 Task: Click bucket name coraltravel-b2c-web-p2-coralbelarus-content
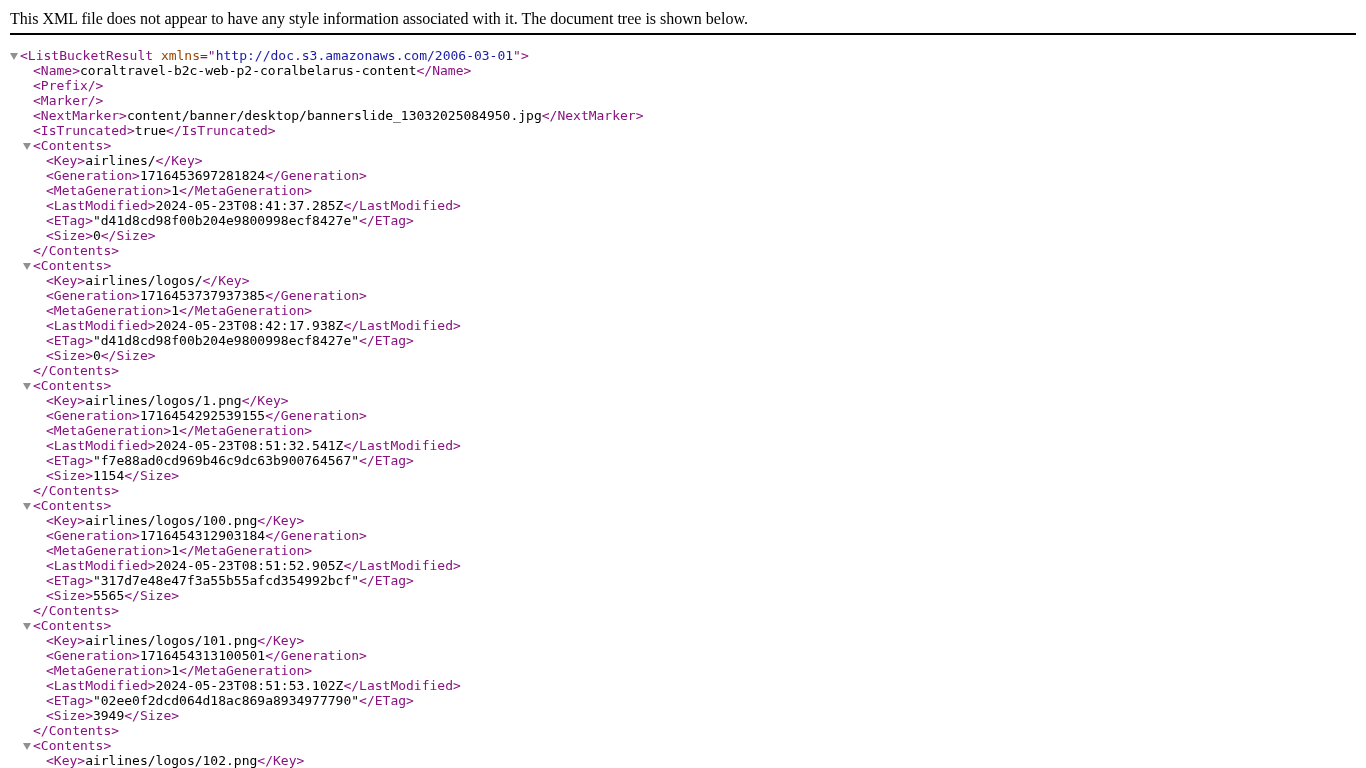(x=248, y=71)
